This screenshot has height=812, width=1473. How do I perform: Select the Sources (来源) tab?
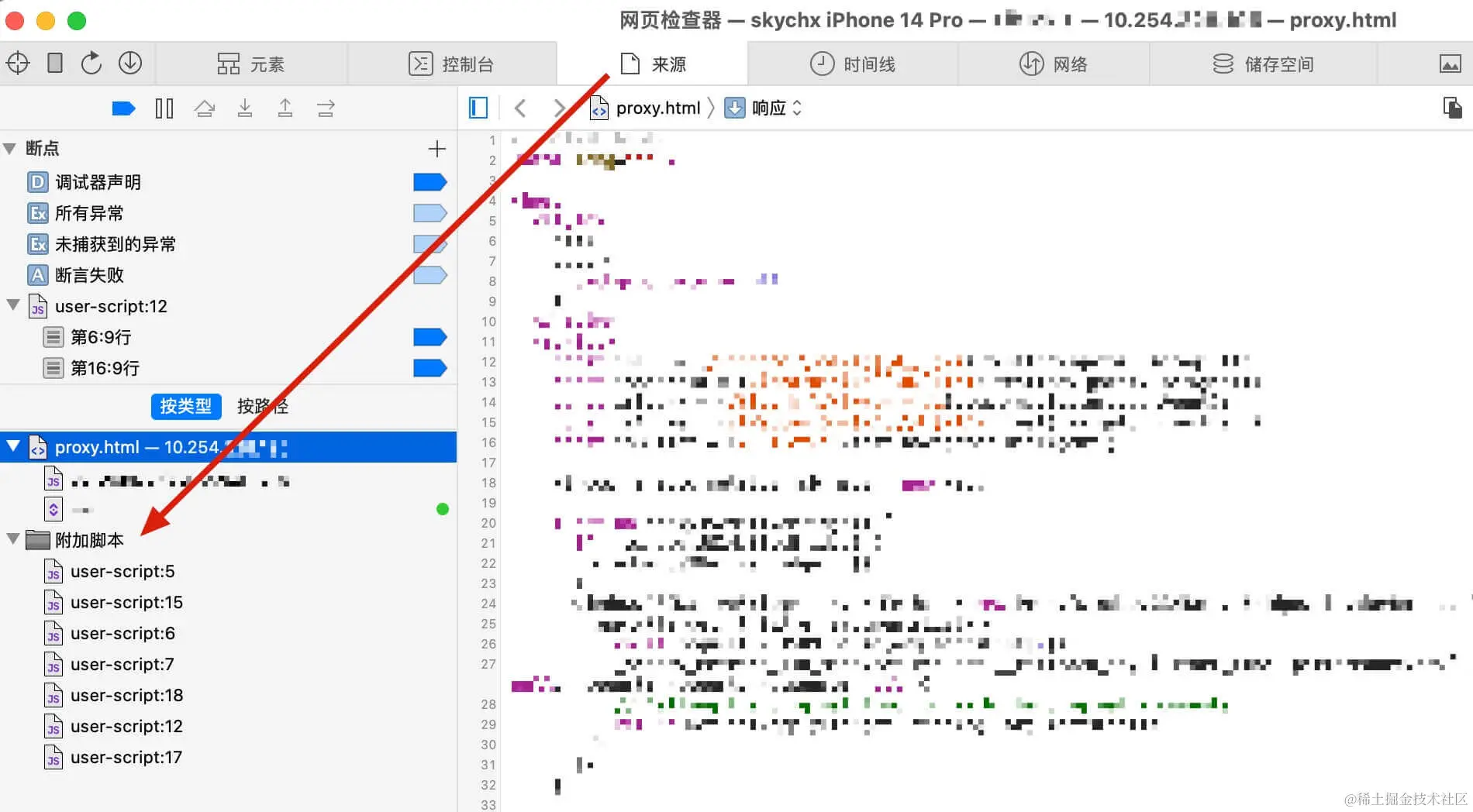(x=653, y=64)
